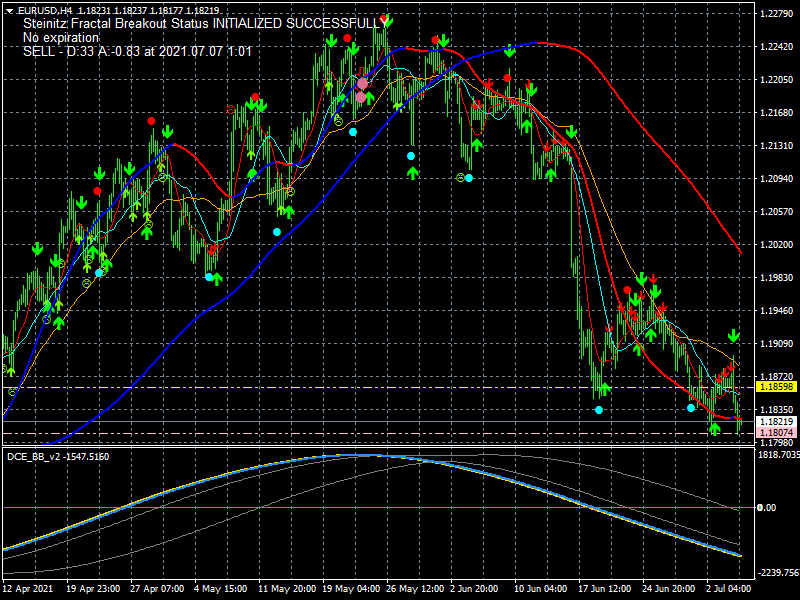Click the EURUSD,H4 chart symbol title
This screenshot has width=800, height=600.
(x=45, y=11)
